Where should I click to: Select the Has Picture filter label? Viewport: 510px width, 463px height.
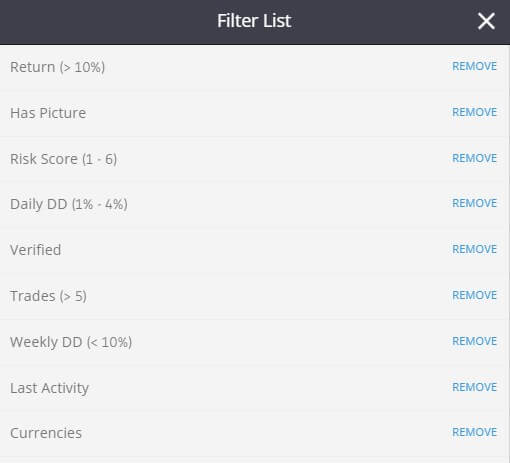coord(48,113)
